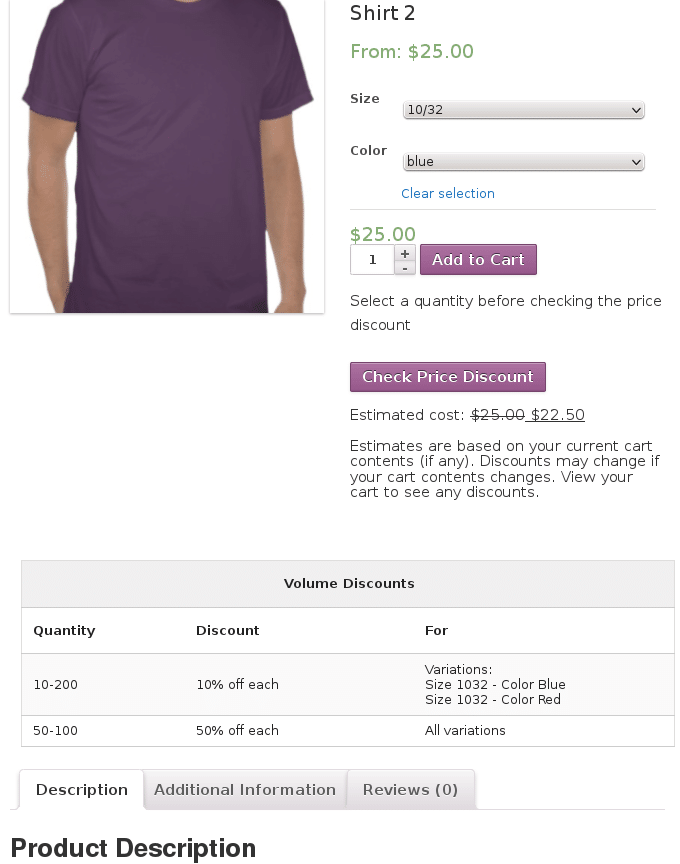Select the 10-200 quantity discount row
This screenshot has width=680, height=864.
coord(348,684)
